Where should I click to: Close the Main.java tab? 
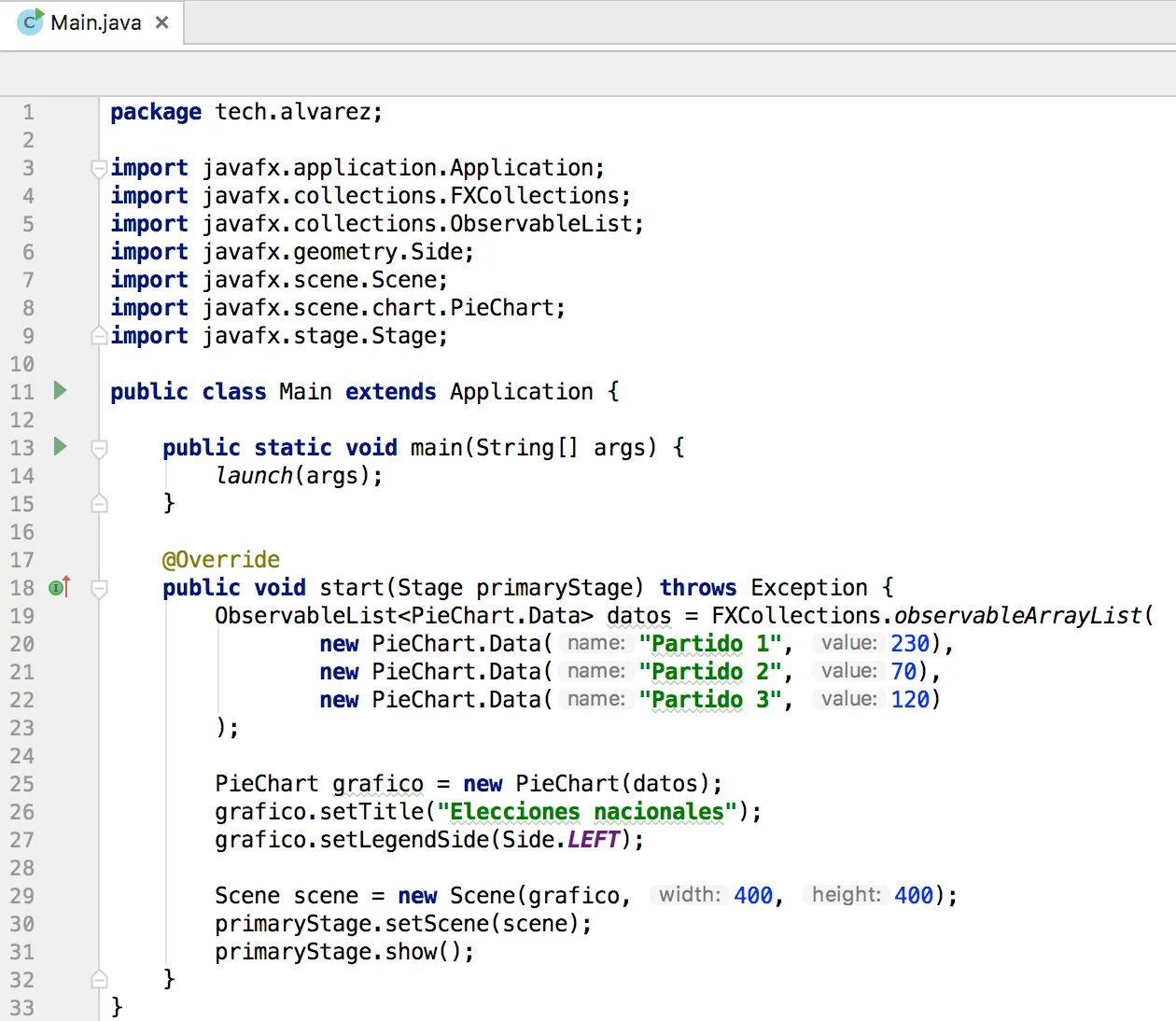(162, 22)
